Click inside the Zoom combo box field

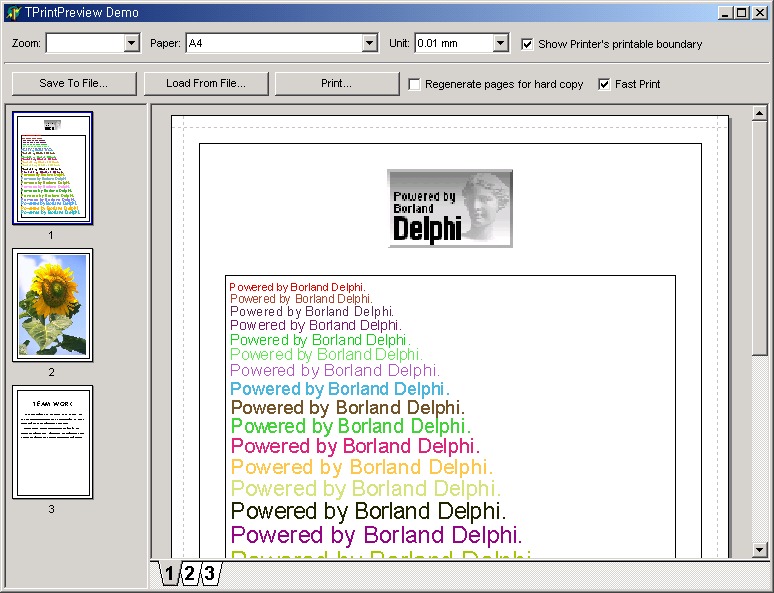[85, 43]
